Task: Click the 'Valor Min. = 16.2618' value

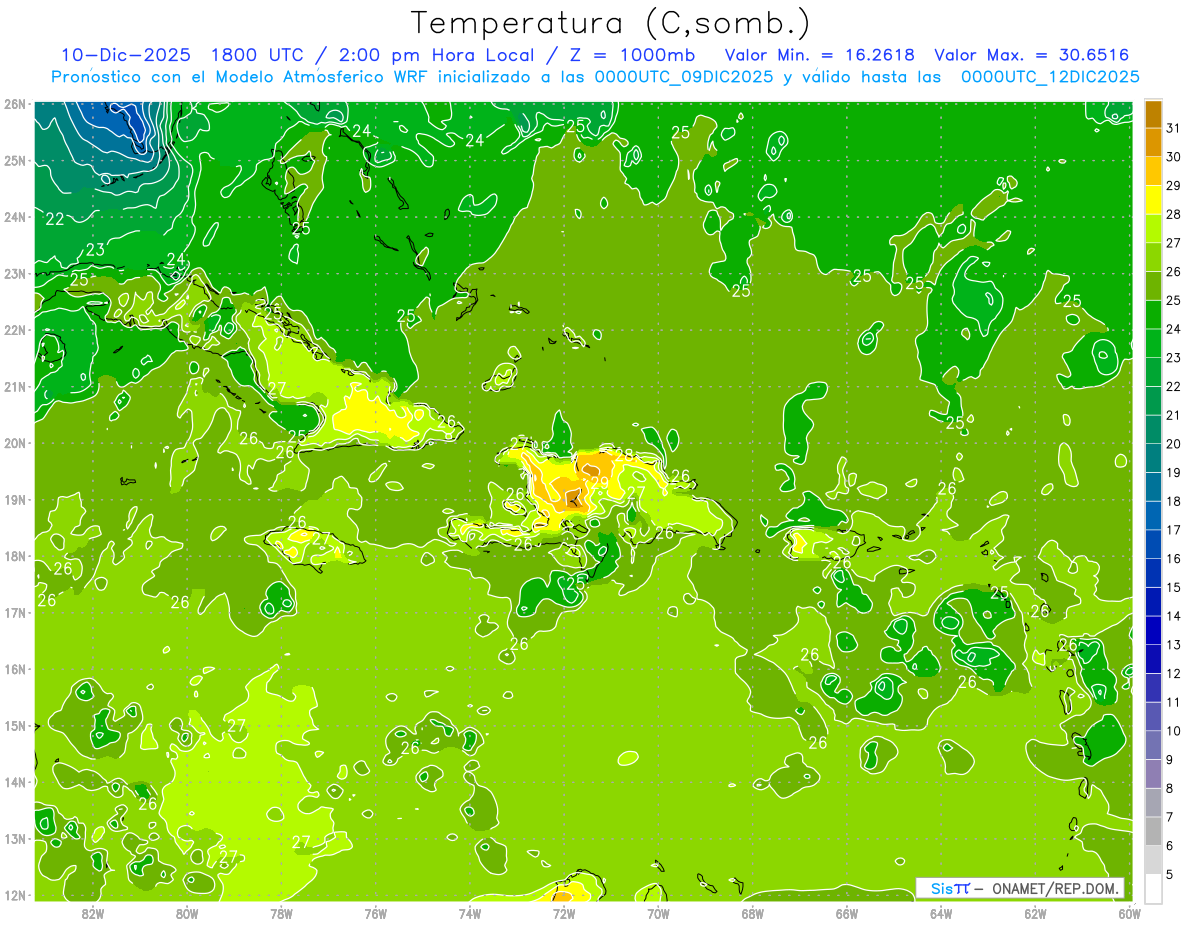Action: 820,55
